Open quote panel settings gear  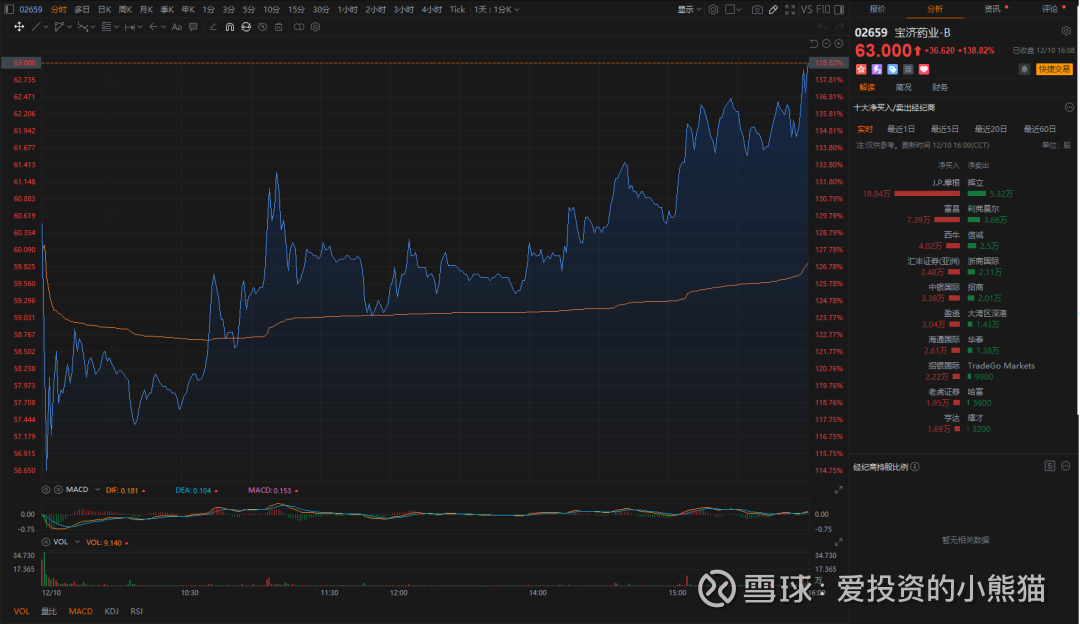pos(1066,31)
